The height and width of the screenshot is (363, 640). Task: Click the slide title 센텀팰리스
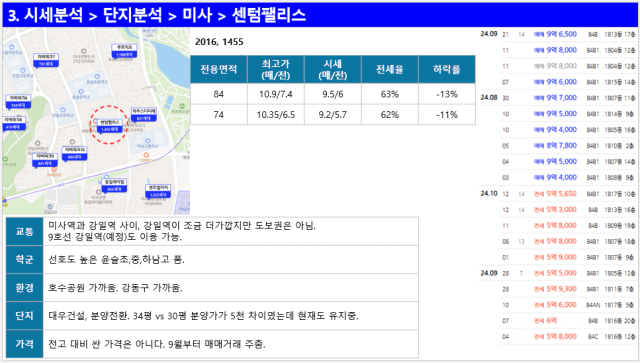point(269,15)
